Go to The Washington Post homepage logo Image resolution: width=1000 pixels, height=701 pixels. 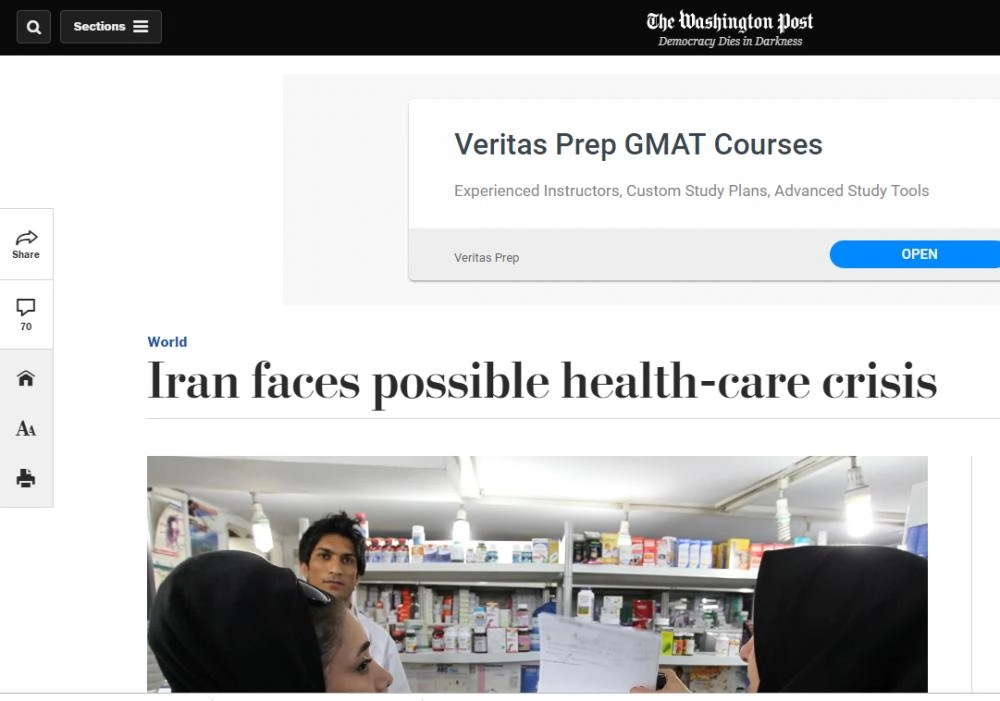point(730,22)
